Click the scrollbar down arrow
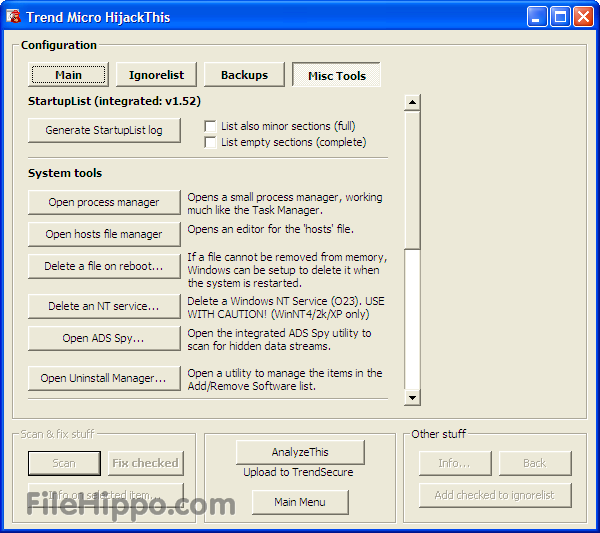Image resolution: width=600 pixels, height=533 pixels. click(x=412, y=398)
